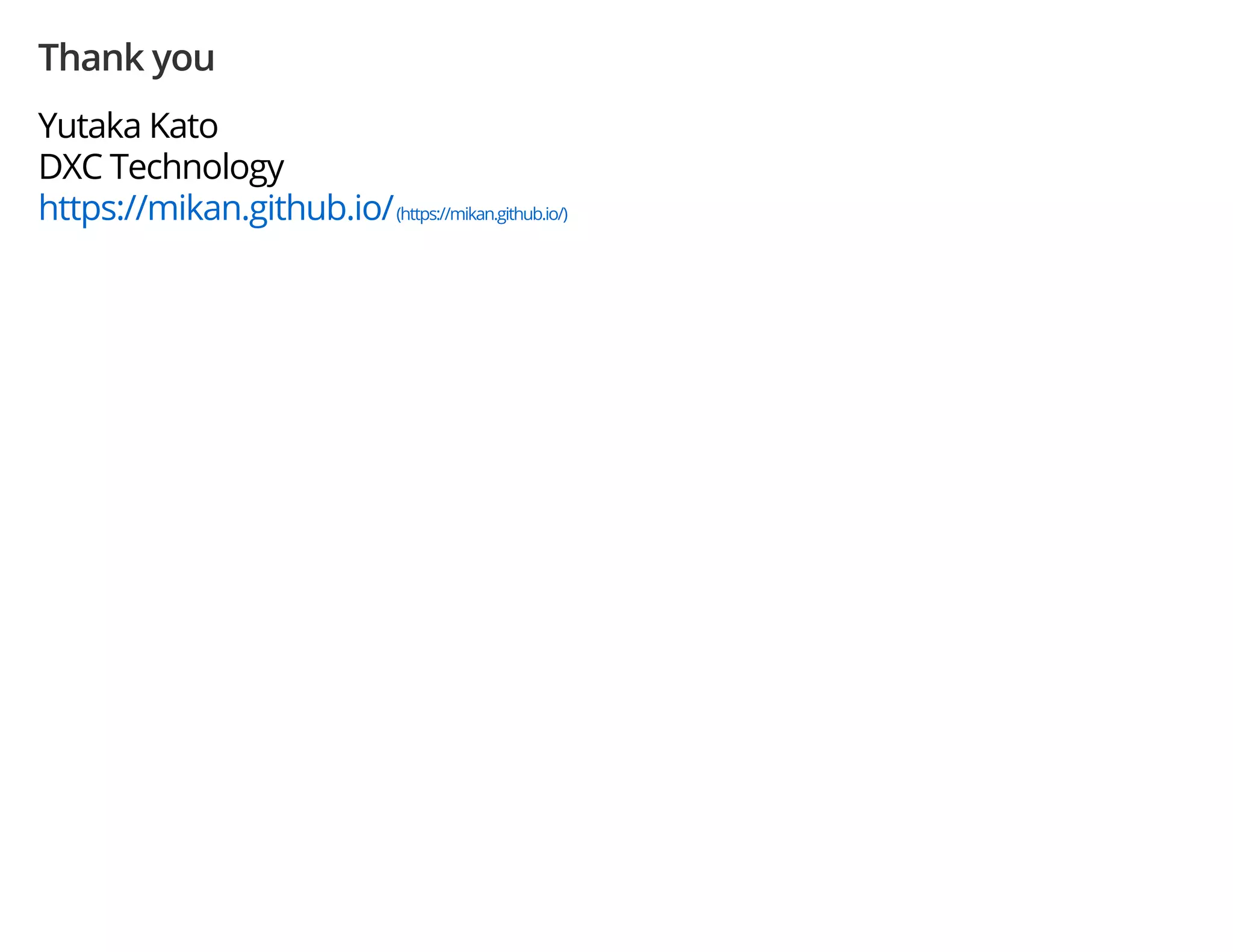This screenshot has height=952, width=1233.
Task: Click "https" in the large blue link
Action: point(77,209)
